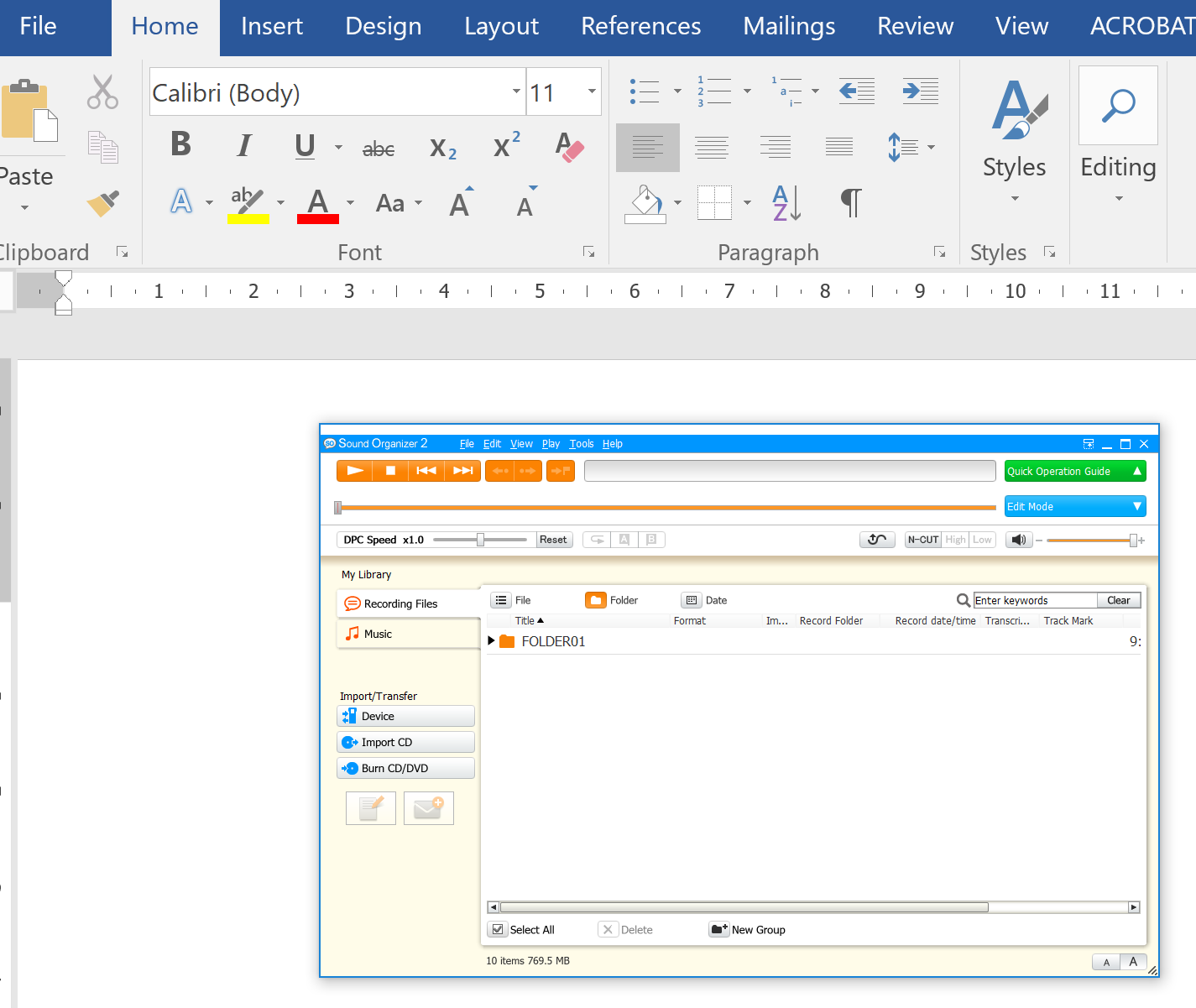Switch to the Layout tab

pyautogui.click(x=501, y=26)
